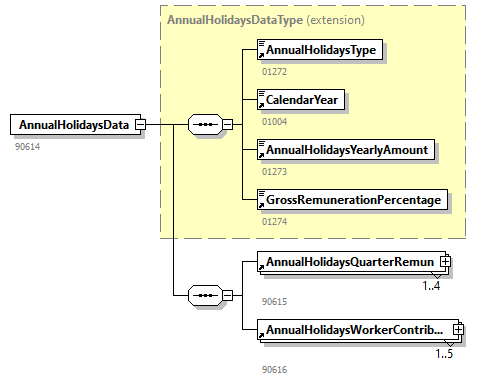Expand the AnnualHolidaysWorkerContrib element
The image size is (496, 382).
(458, 330)
